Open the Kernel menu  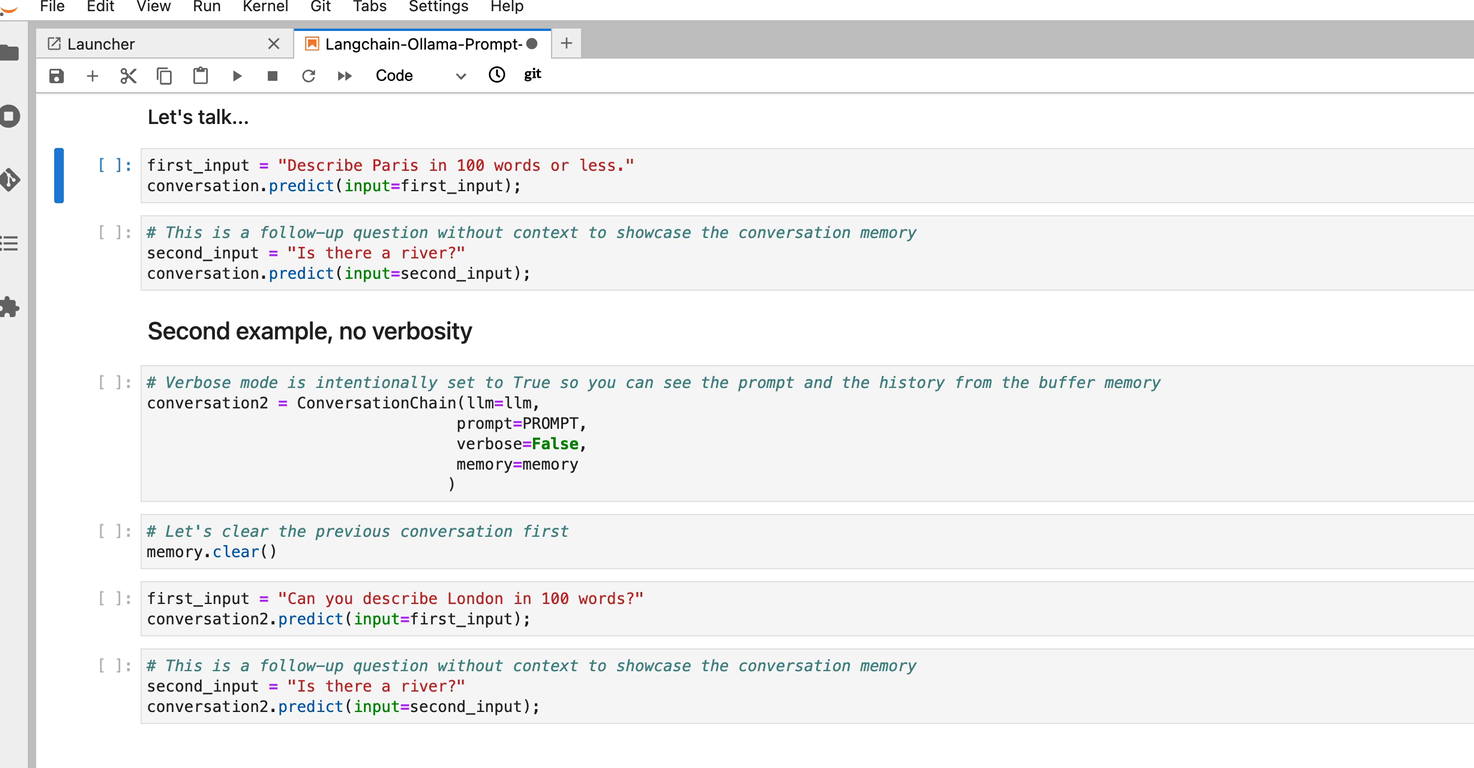pyautogui.click(x=265, y=7)
